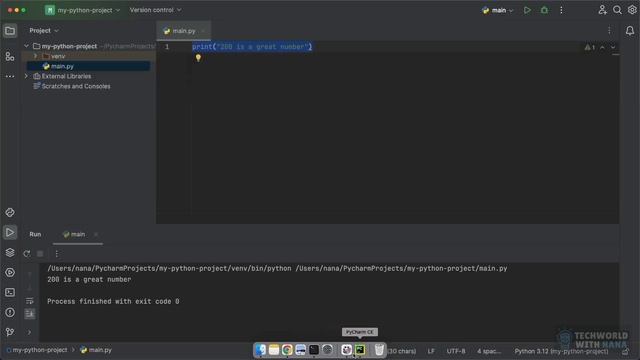Open the Terminal tool window
The width and height of the screenshot is (640, 360).
tap(10, 293)
